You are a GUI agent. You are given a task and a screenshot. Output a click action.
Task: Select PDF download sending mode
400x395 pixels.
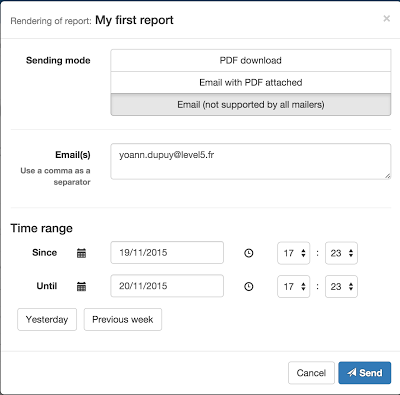[251, 60]
